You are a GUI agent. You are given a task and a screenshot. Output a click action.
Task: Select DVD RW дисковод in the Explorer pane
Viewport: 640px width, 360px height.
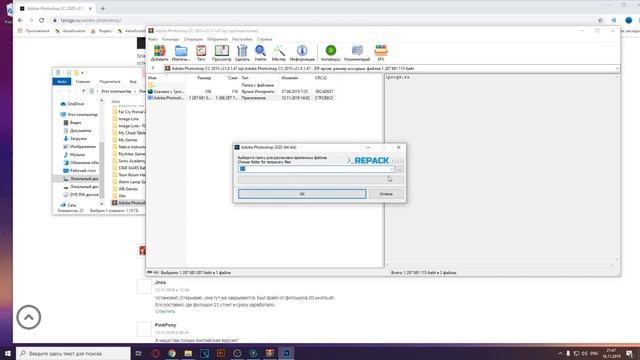point(81,195)
